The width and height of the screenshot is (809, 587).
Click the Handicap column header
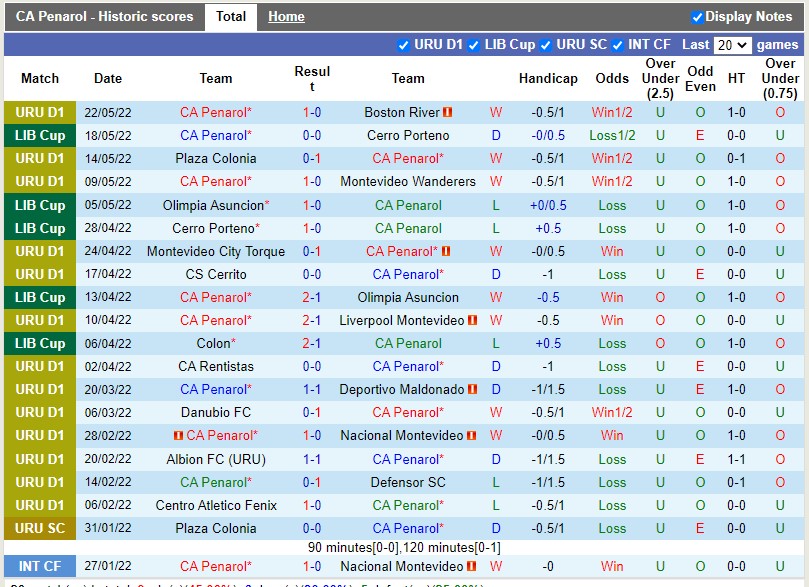(x=548, y=78)
